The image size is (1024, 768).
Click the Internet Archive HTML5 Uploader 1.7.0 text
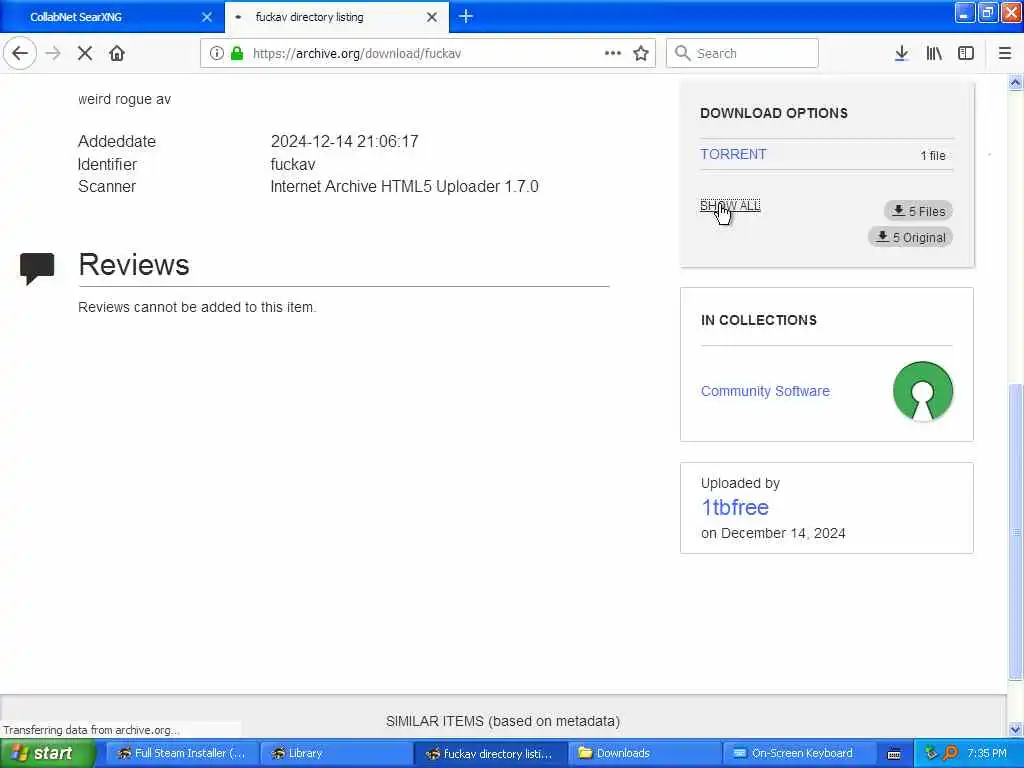[404, 187]
